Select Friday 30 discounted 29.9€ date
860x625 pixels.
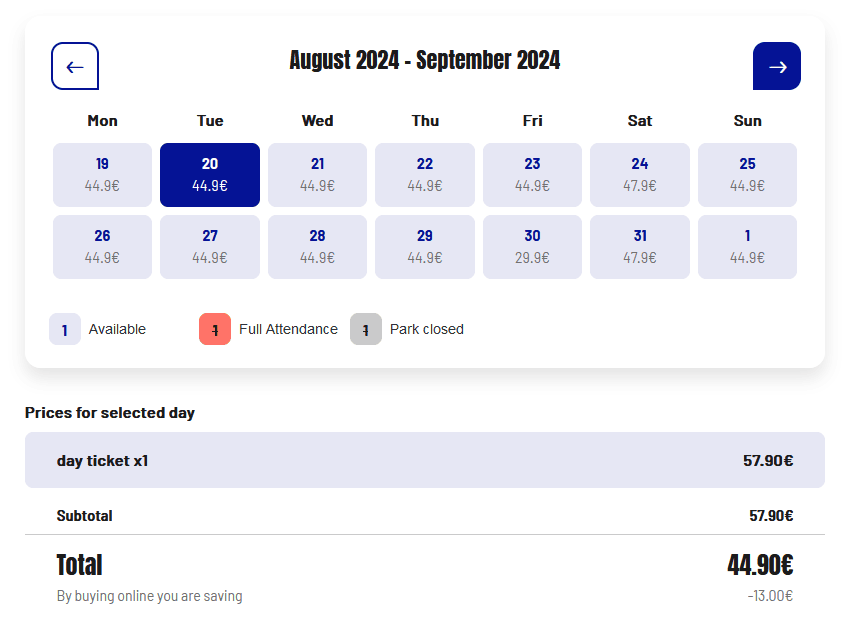pos(532,247)
